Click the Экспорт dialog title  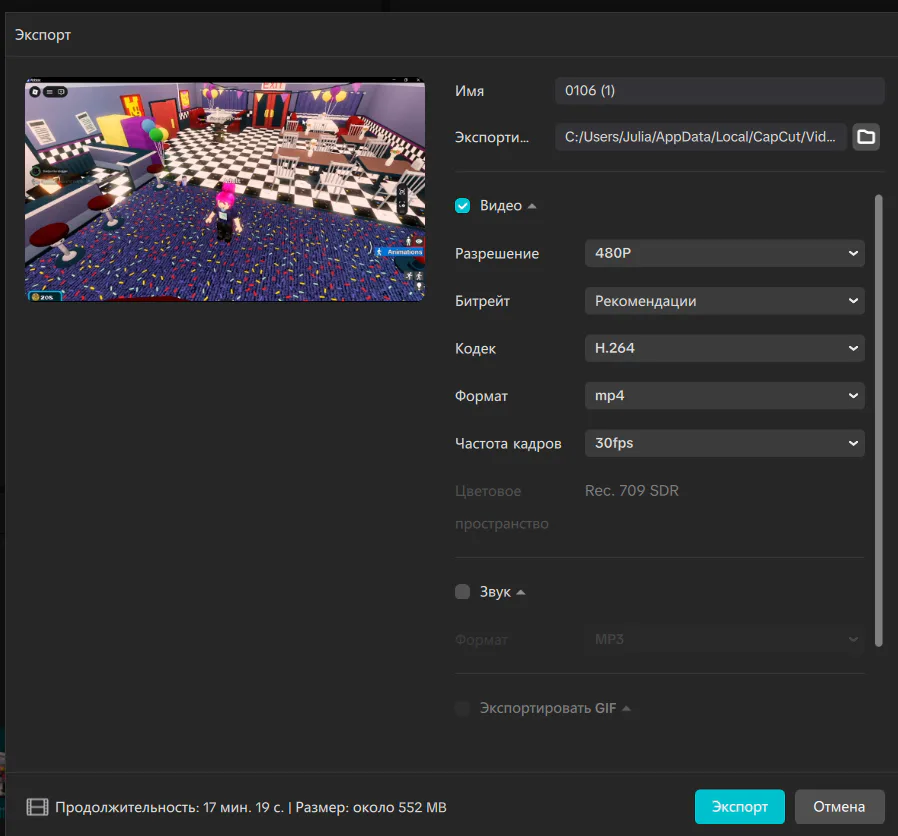(43, 35)
